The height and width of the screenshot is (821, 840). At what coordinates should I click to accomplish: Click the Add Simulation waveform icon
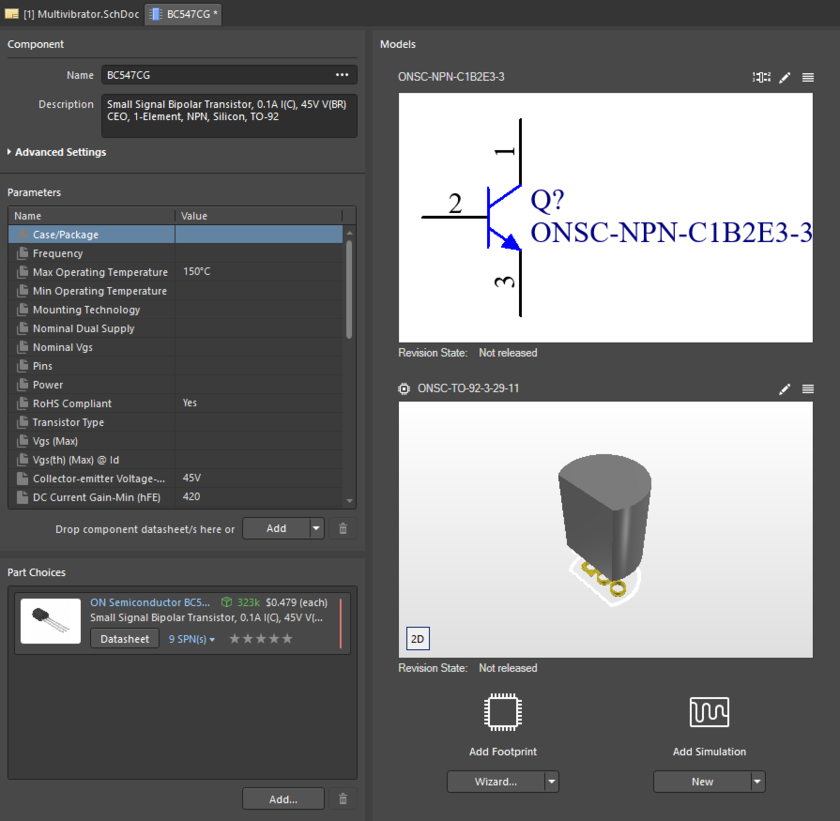(x=709, y=712)
